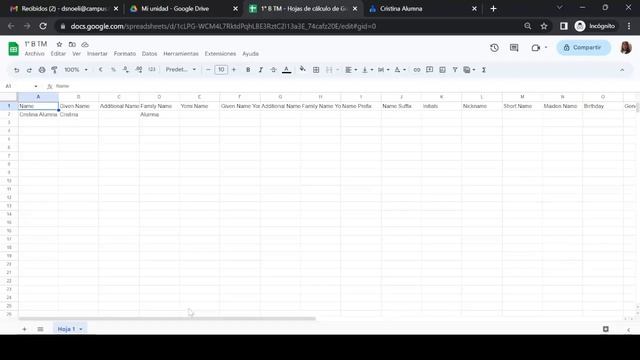Print the spreadsheet with the printer icon

(42, 70)
